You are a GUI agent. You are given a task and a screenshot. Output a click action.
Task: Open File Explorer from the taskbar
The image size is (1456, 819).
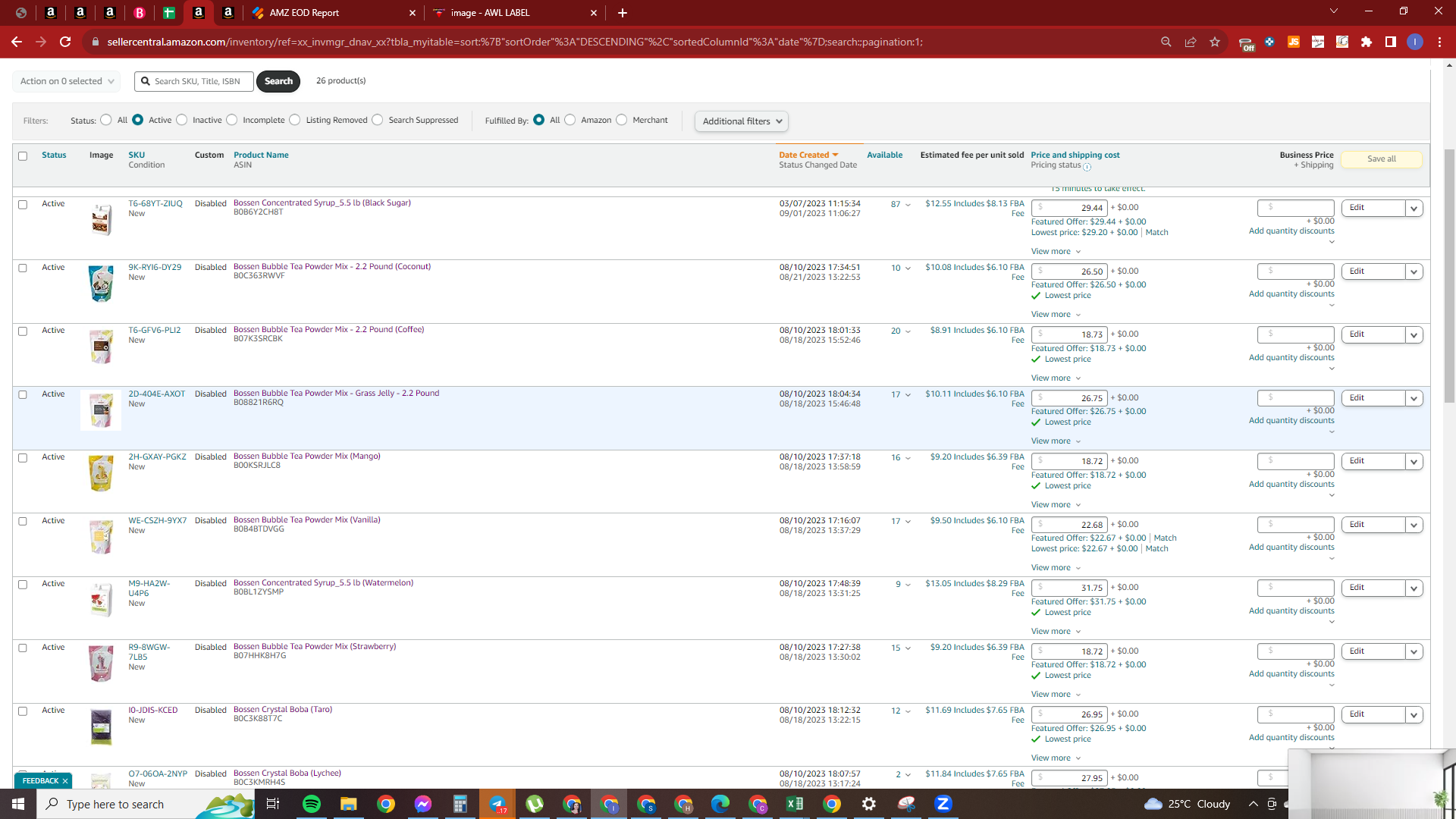(348, 804)
